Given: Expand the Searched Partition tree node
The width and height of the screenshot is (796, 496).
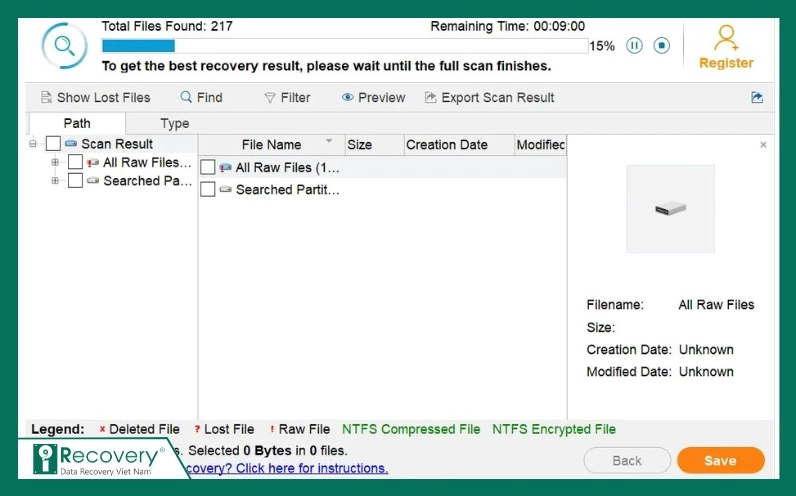Looking at the screenshot, I should tap(55, 181).
